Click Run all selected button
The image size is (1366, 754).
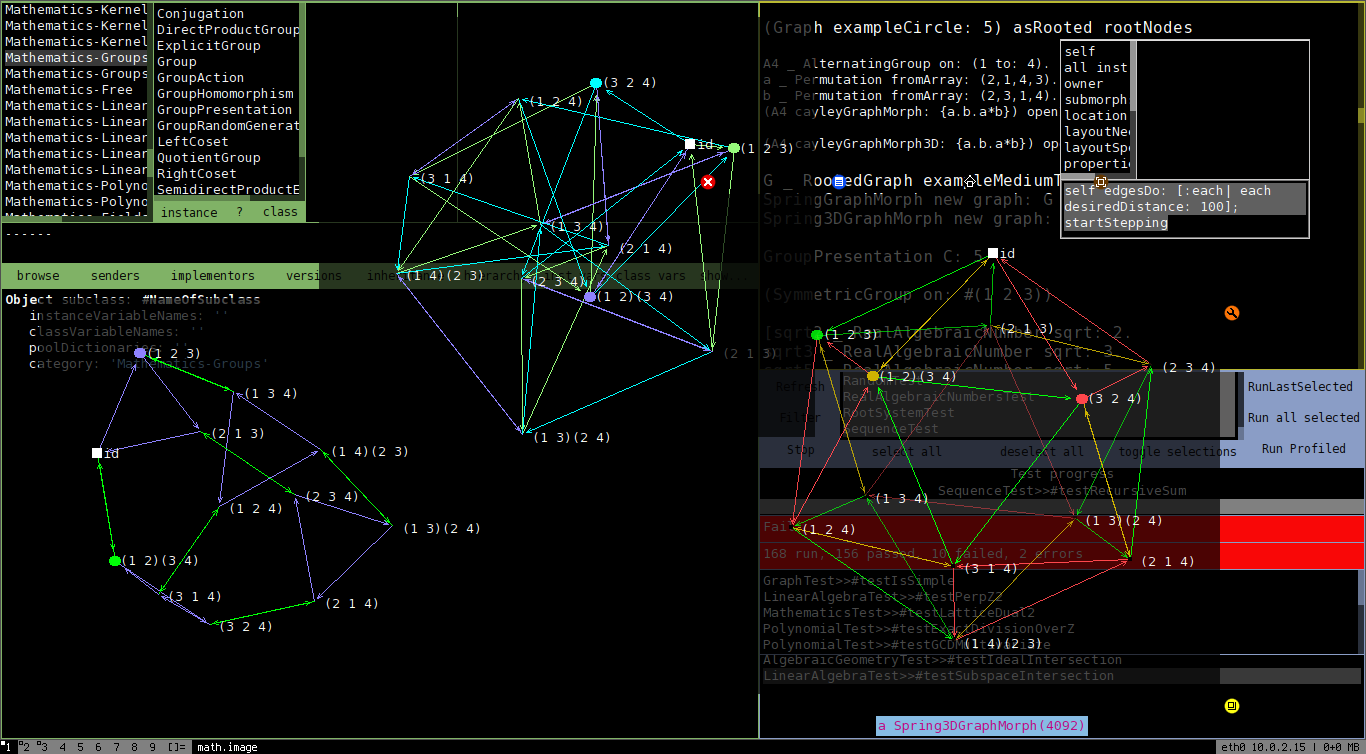1303,418
